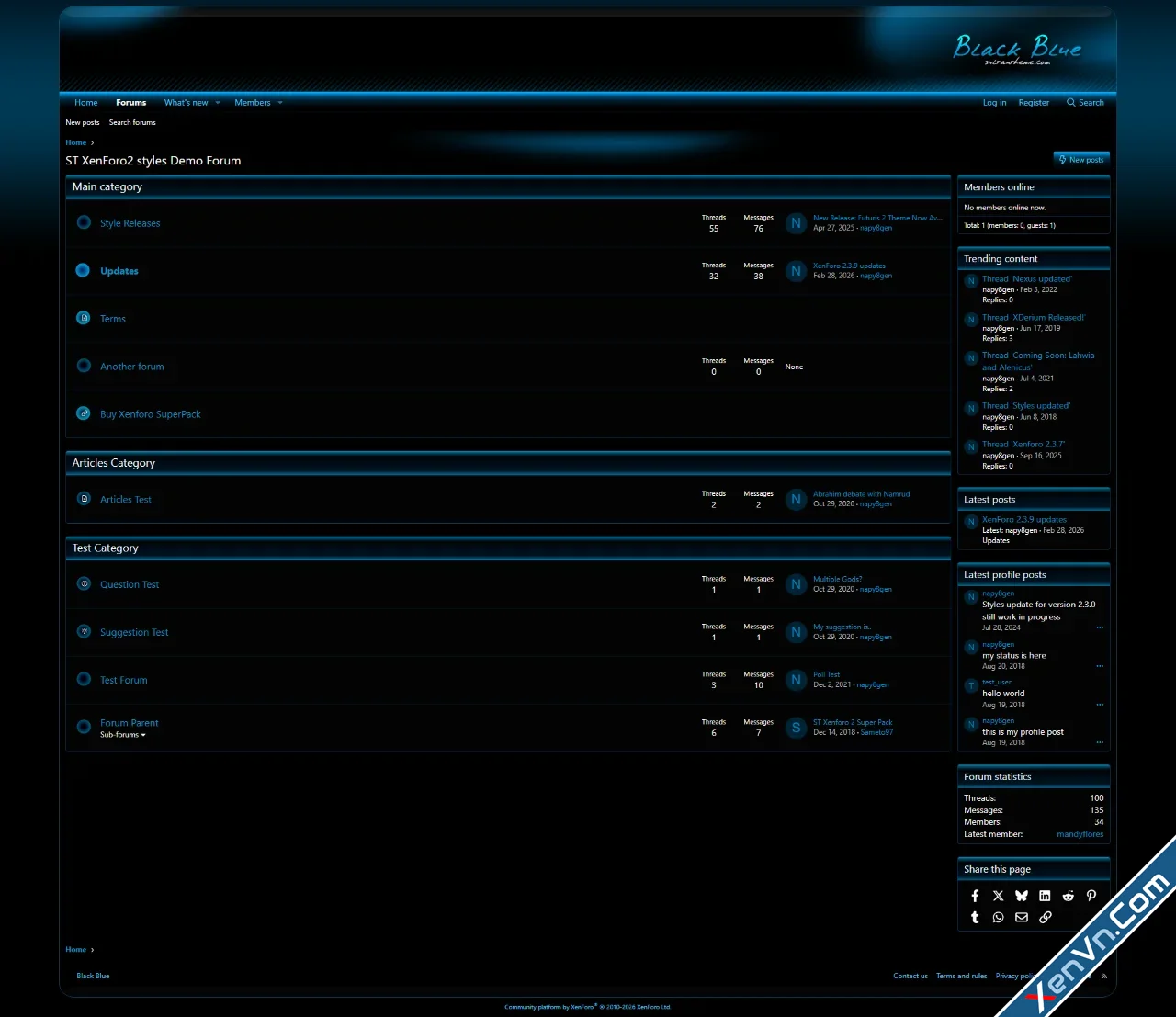Open the Contact us link
The image size is (1176, 1017).
[910, 976]
